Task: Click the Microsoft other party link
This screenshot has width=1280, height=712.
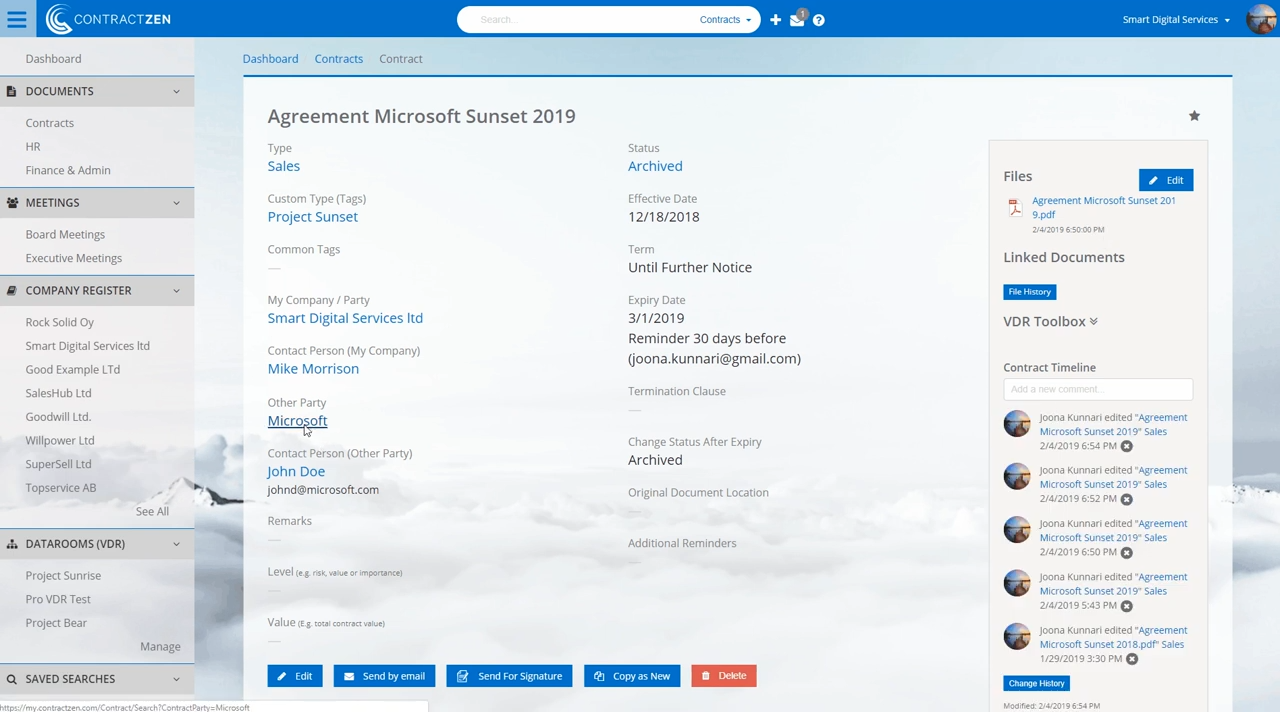Action: click(297, 421)
